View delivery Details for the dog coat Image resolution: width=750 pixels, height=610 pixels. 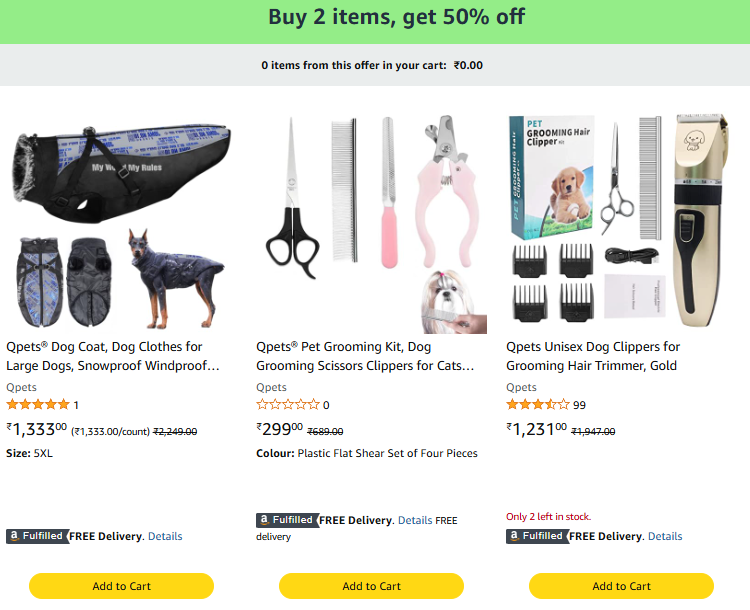(x=165, y=536)
